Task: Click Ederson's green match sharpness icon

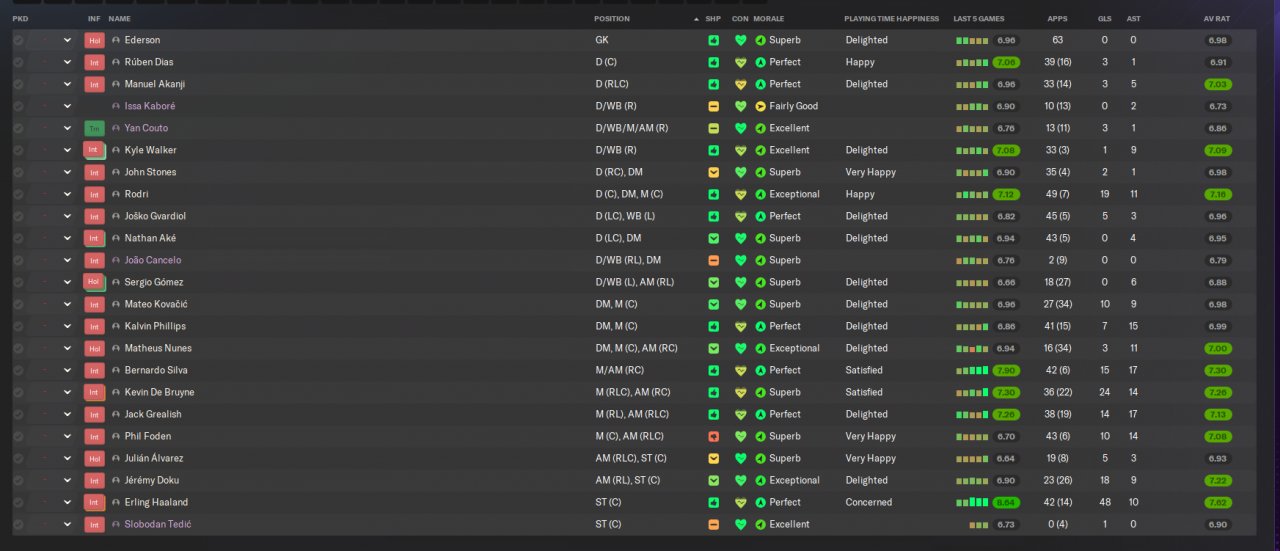Action: pyautogui.click(x=713, y=40)
